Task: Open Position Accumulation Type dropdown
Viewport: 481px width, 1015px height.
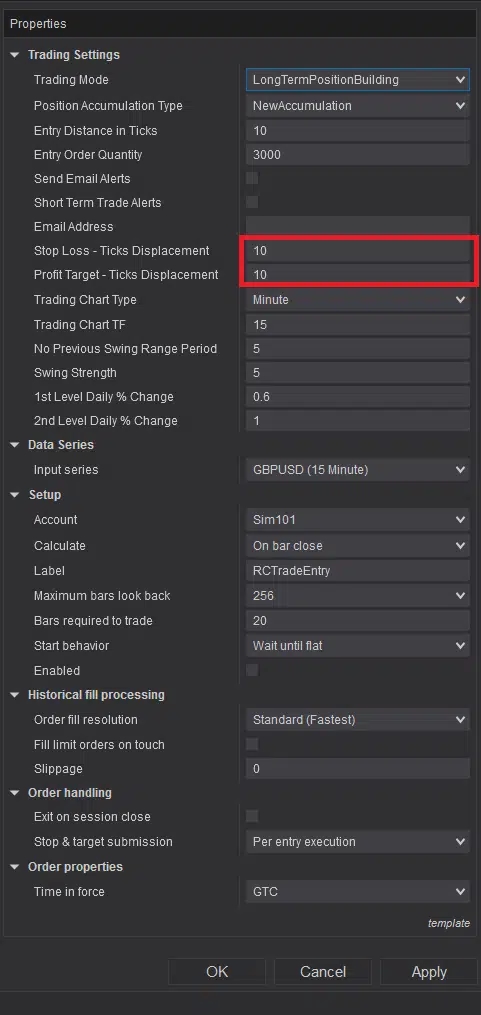Action: (357, 106)
